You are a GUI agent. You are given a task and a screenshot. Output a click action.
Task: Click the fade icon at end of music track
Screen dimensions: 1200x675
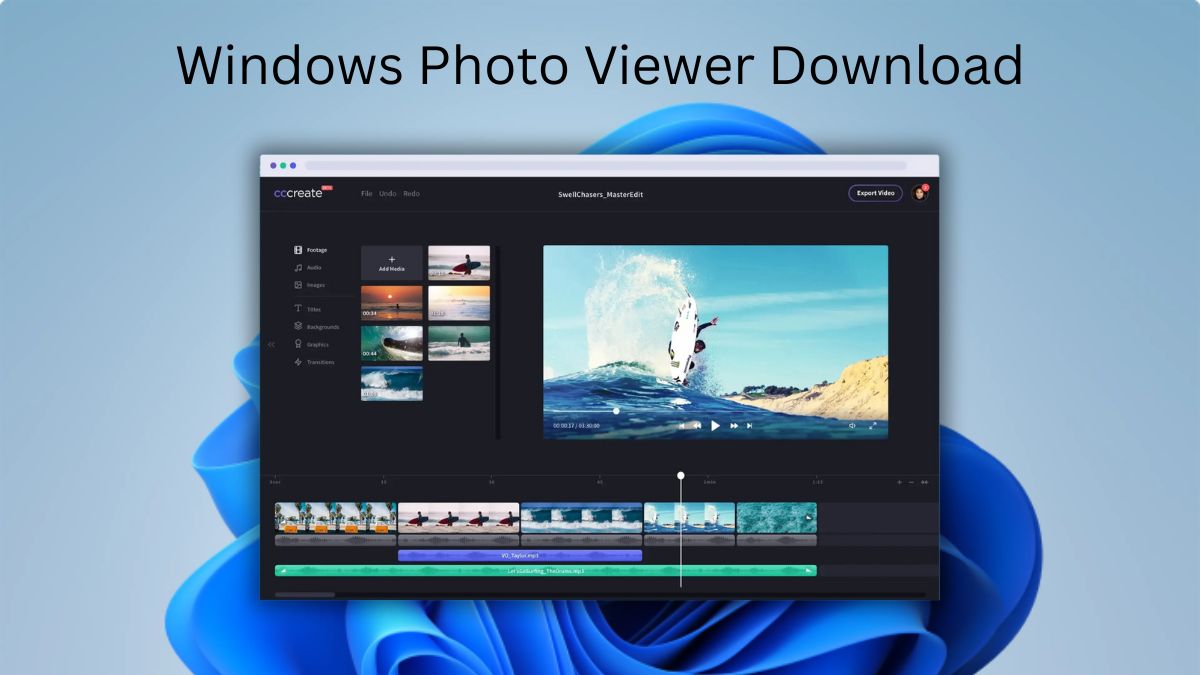click(808, 571)
